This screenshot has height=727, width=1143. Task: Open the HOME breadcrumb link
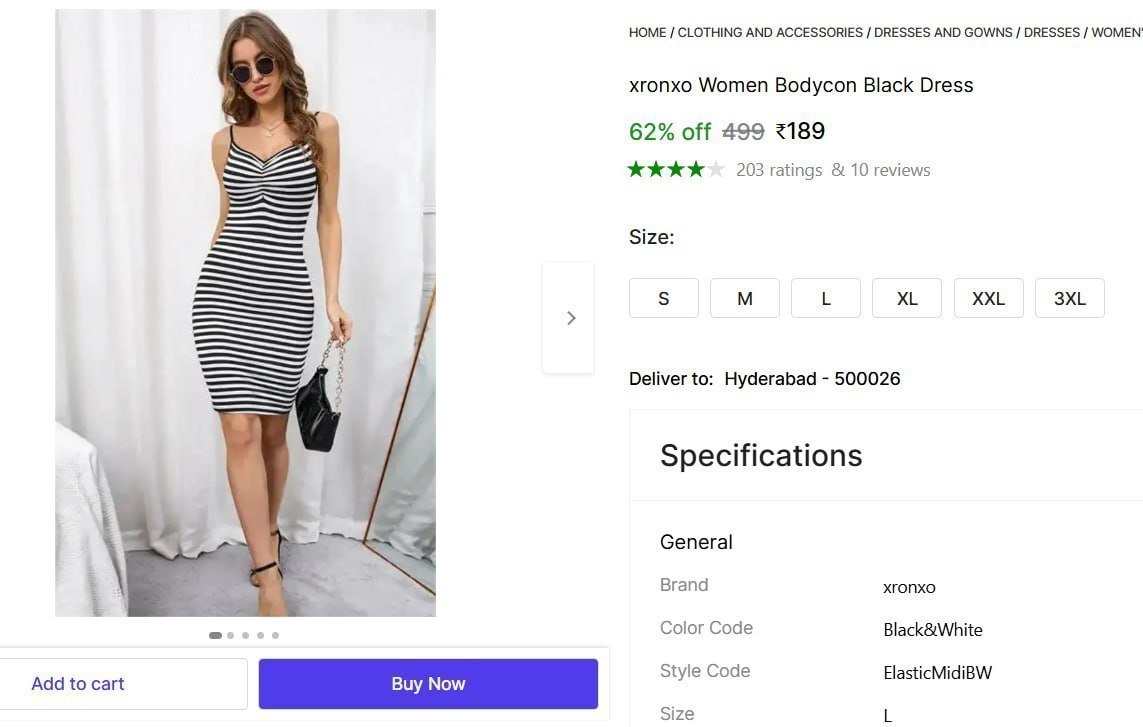tap(646, 32)
